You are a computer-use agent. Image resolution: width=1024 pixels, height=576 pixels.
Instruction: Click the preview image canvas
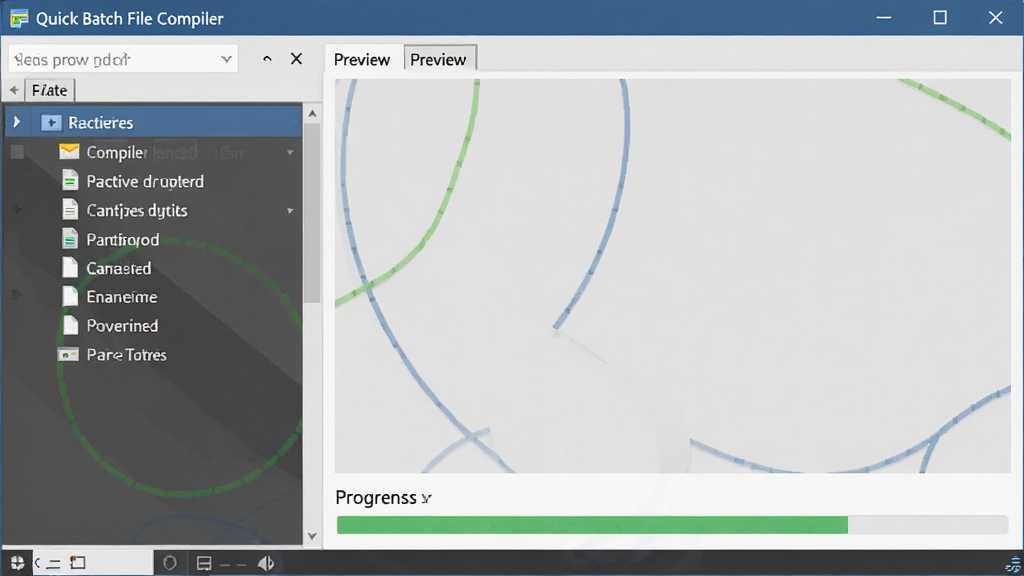pyautogui.click(x=673, y=276)
